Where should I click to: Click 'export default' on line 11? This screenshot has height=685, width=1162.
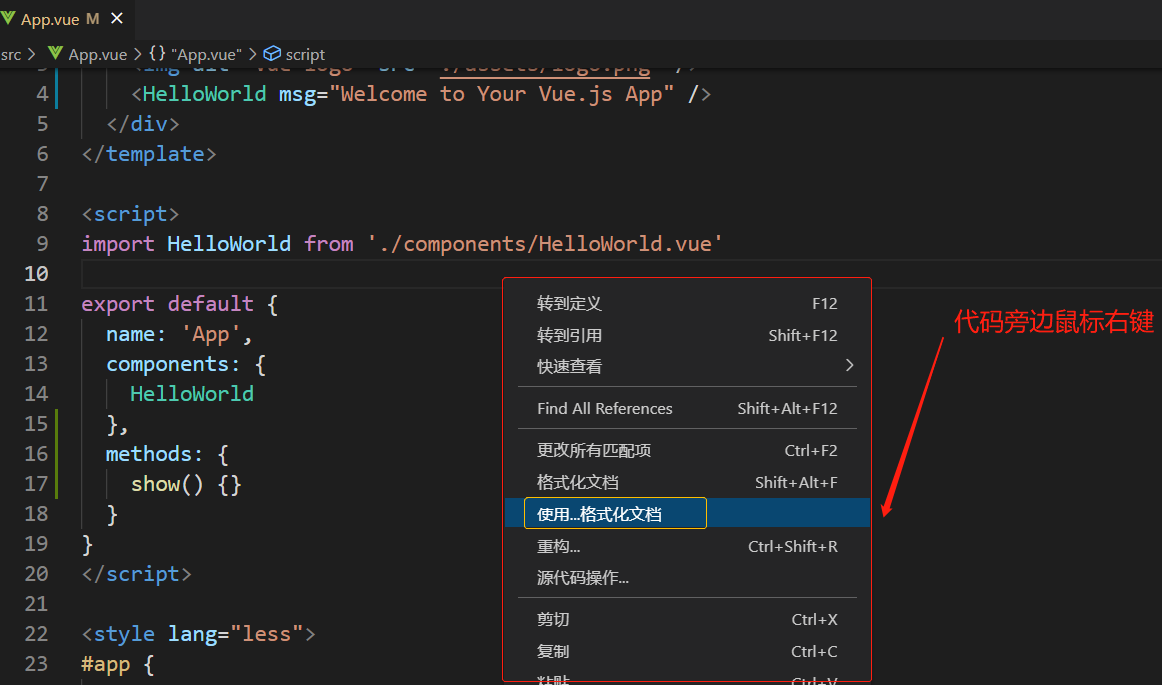[x=167, y=304]
